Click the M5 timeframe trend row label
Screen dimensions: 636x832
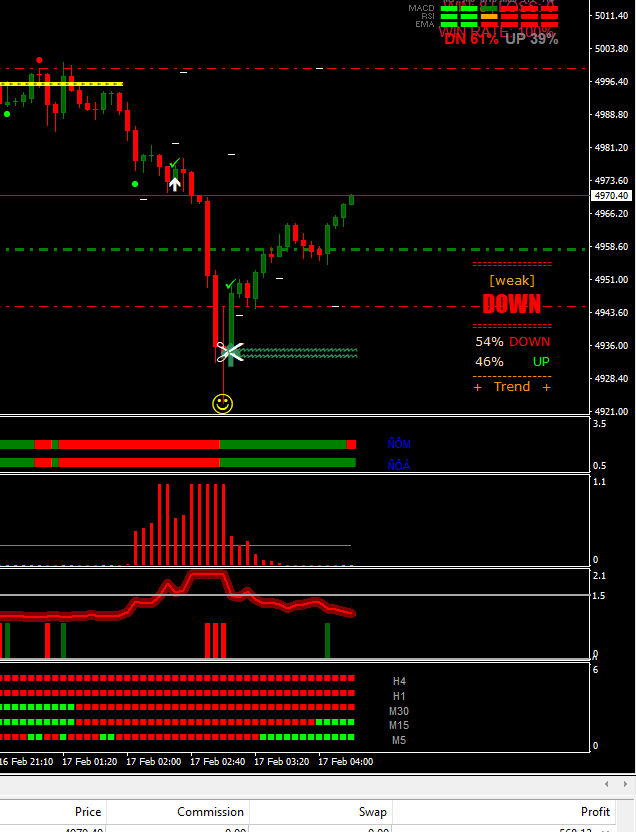[x=399, y=740]
